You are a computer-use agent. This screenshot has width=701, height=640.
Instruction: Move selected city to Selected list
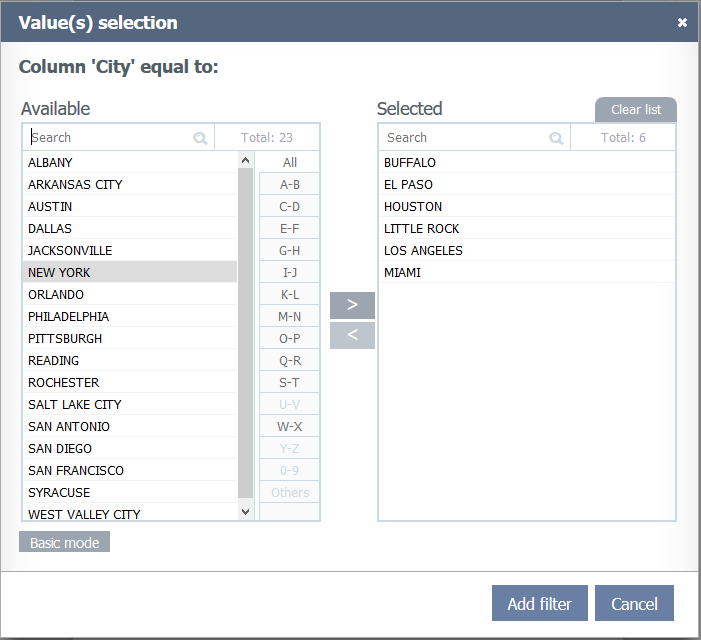[352, 305]
